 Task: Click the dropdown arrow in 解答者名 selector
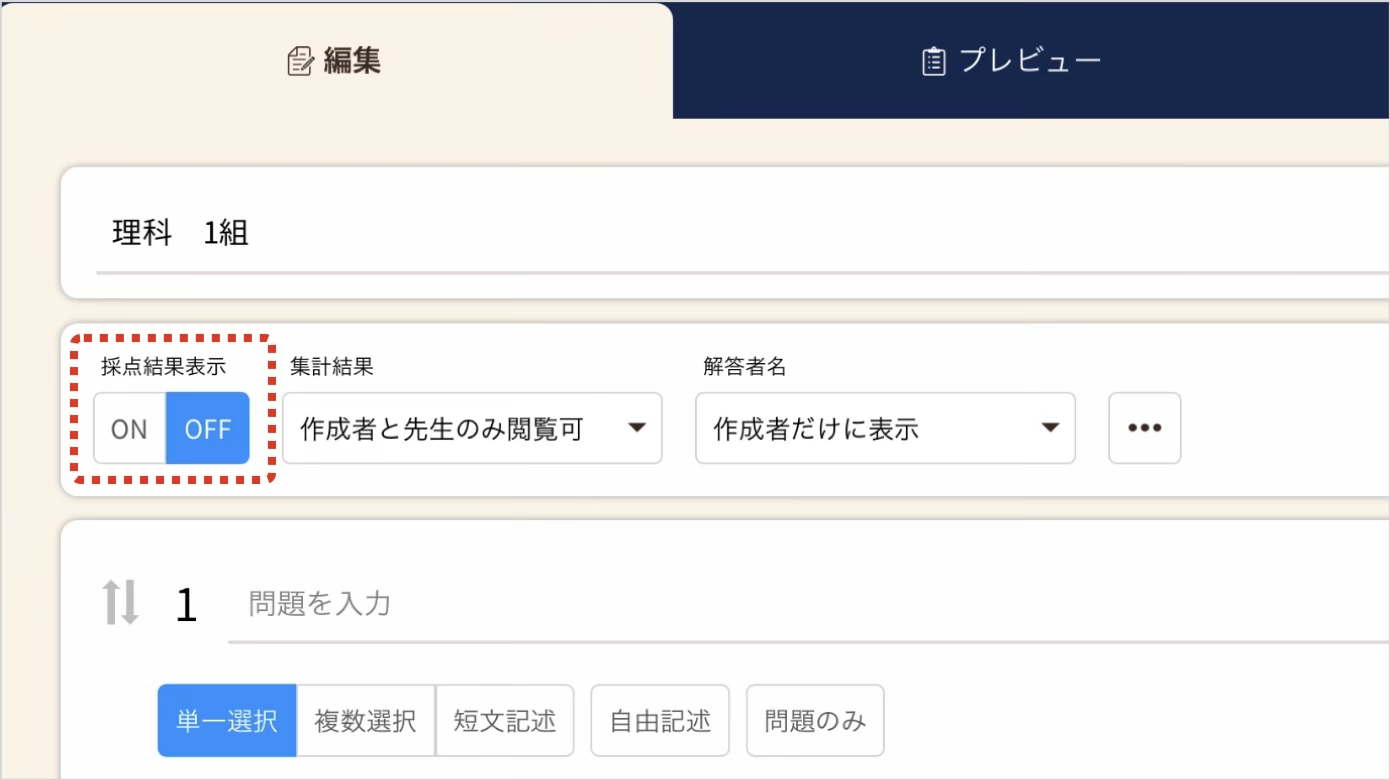(1049, 428)
